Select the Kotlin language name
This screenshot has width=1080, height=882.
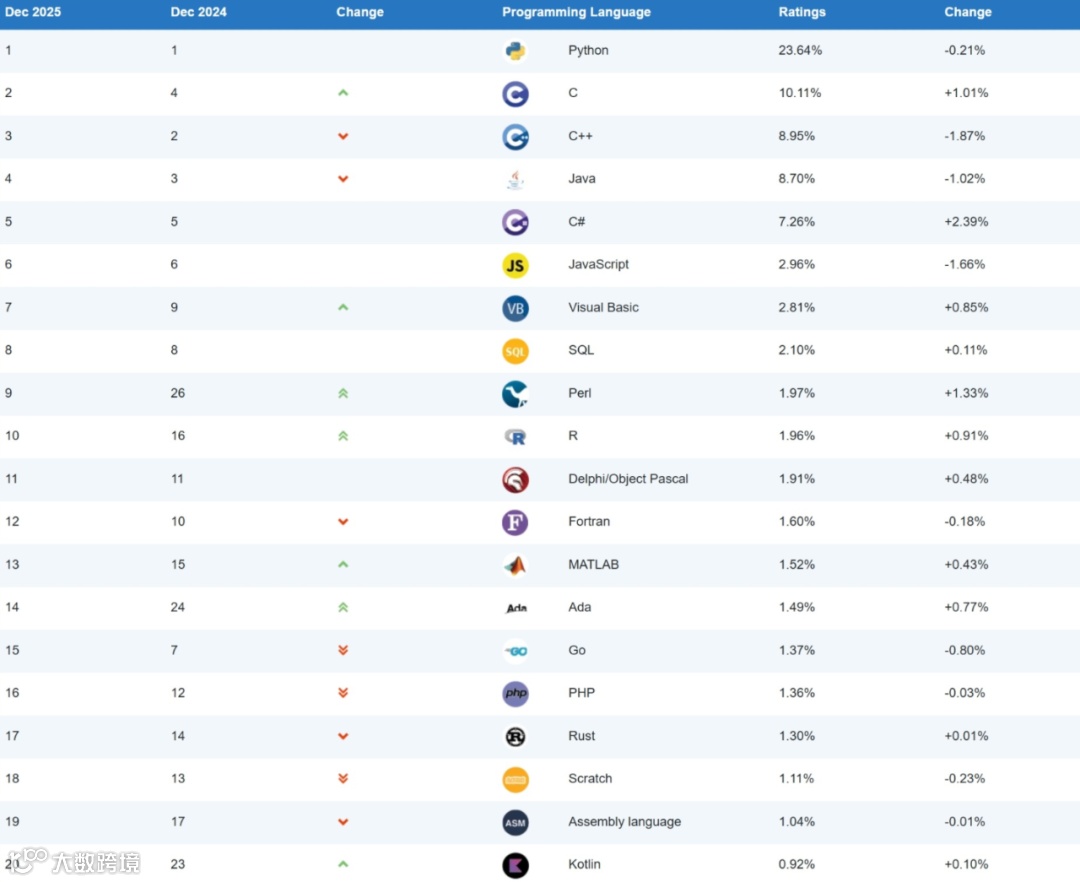584,864
